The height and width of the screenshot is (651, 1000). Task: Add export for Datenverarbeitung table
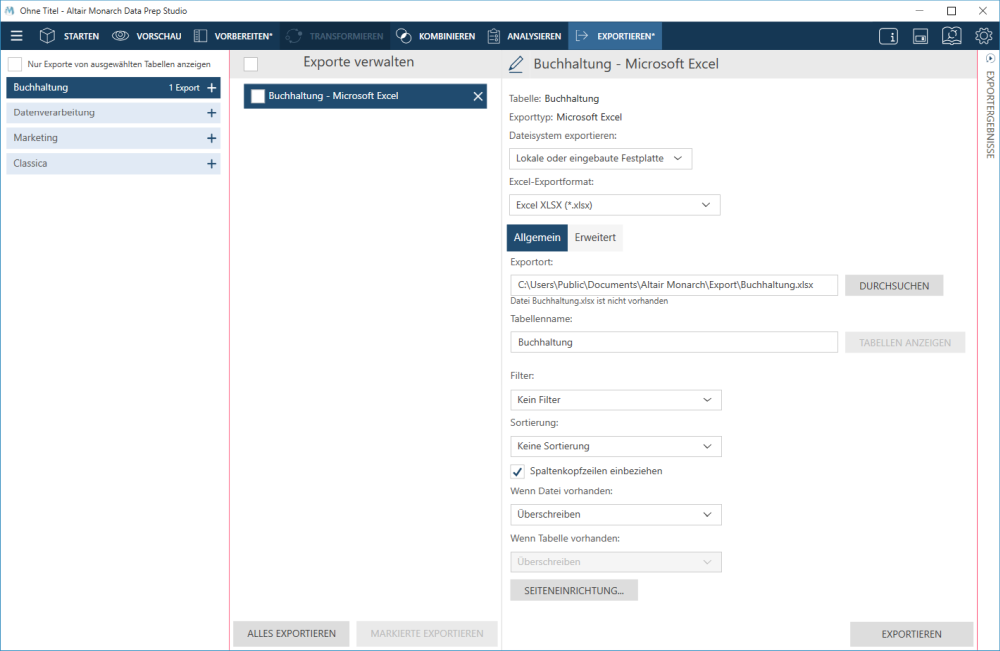pos(212,113)
